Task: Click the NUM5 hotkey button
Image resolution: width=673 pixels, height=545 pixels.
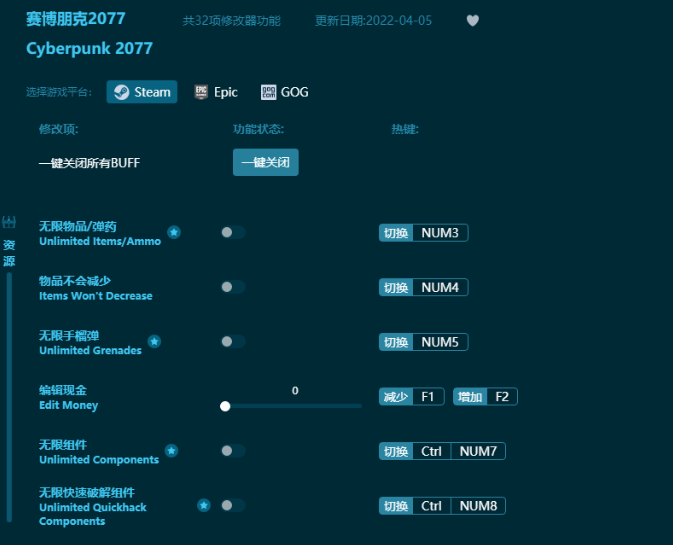Action: pyautogui.click(x=424, y=342)
